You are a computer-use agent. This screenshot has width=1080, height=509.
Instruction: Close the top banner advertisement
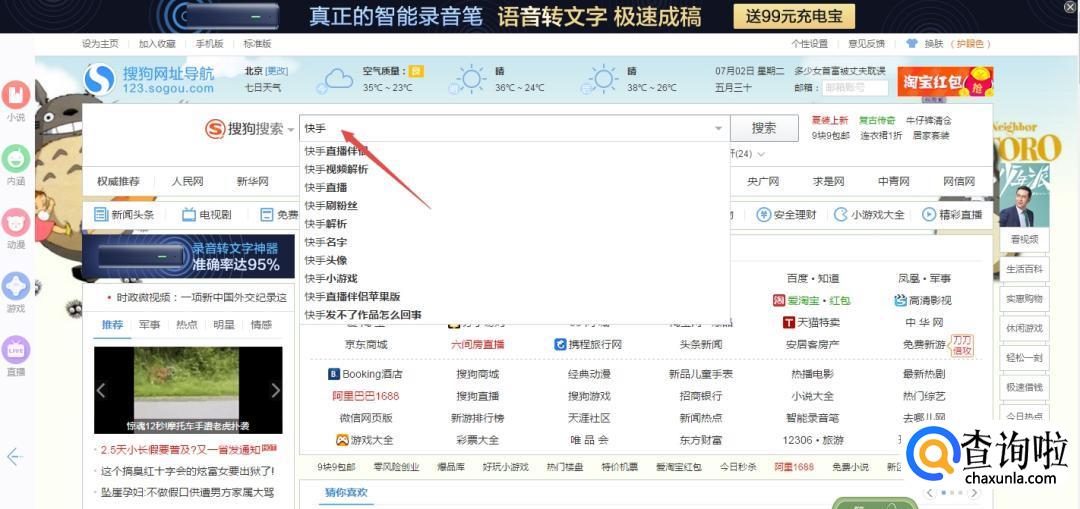(x=1069, y=8)
